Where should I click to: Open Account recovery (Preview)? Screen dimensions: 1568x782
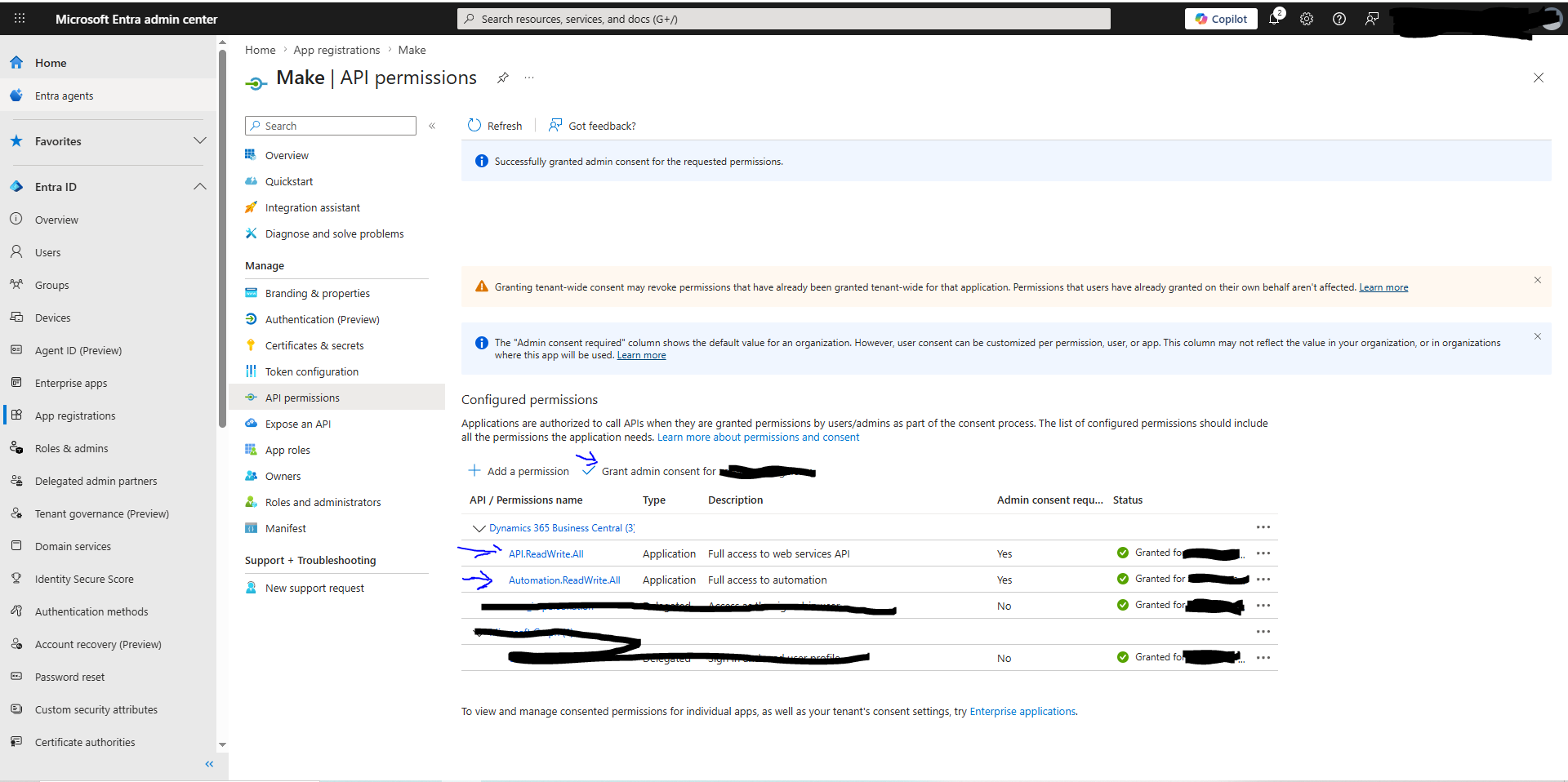coord(98,644)
